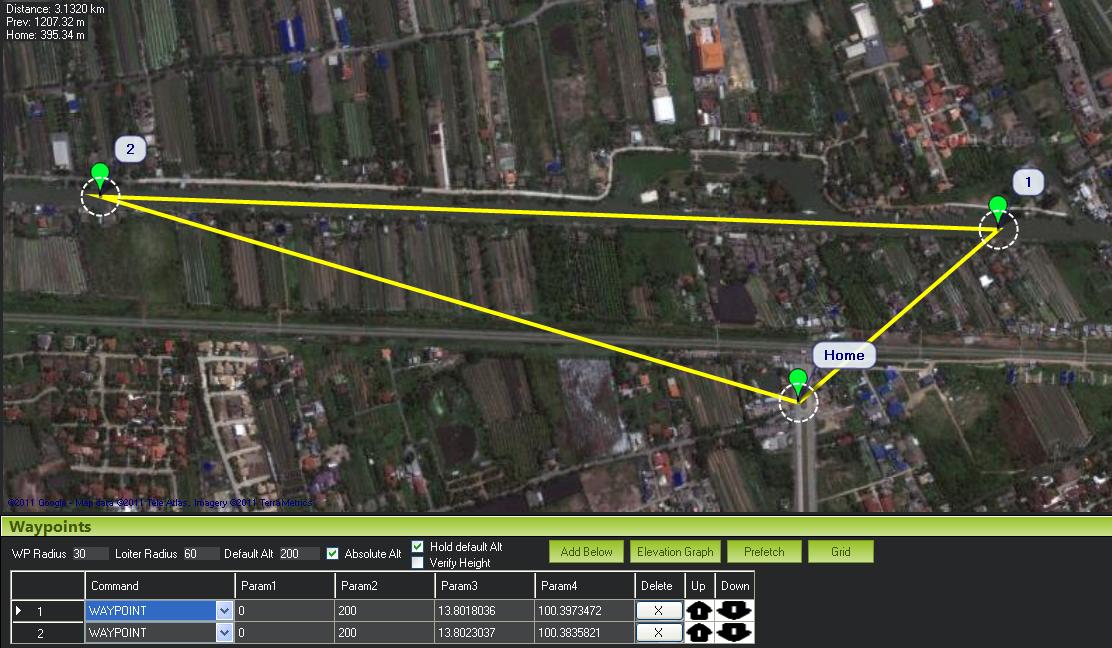Screen dimensions: 1112x648
Task: Click the WP Radius input field
Action: coord(90,554)
